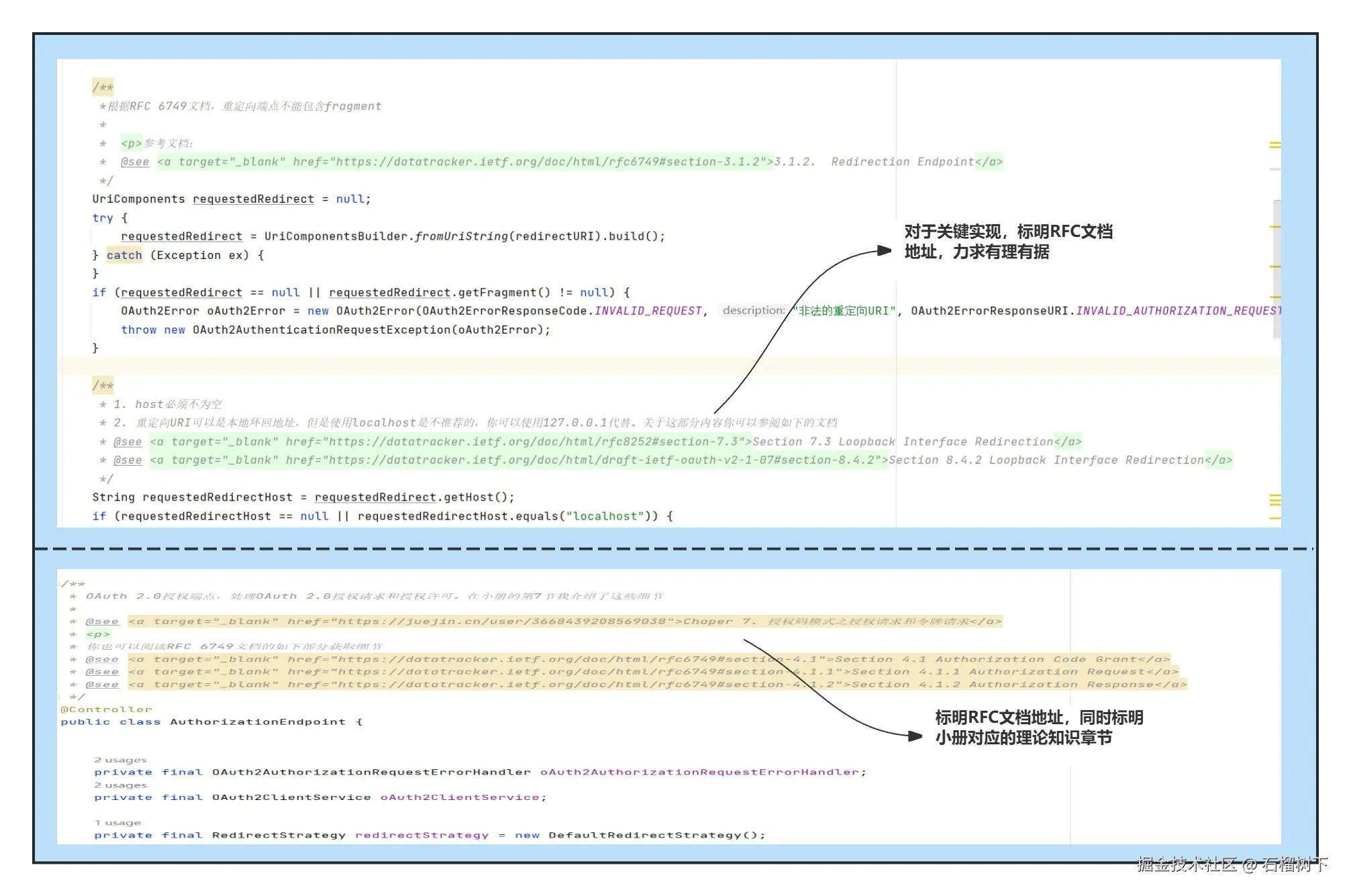This screenshot has height=896, width=1351.
Task: Open '2 usages' hint above oAuth2AuthorizationRequestErrorHandler field
Action: (x=120, y=760)
